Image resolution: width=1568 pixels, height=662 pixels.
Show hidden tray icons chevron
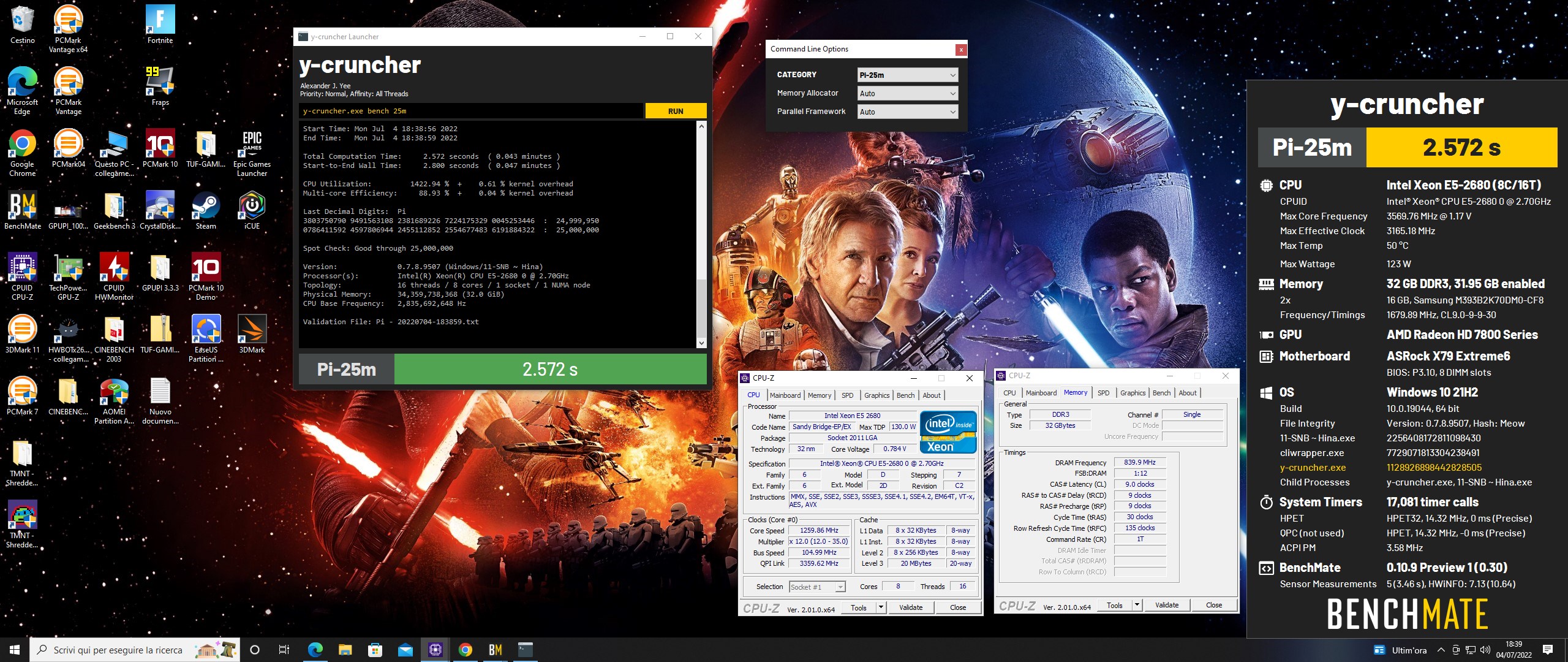(x=1441, y=650)
